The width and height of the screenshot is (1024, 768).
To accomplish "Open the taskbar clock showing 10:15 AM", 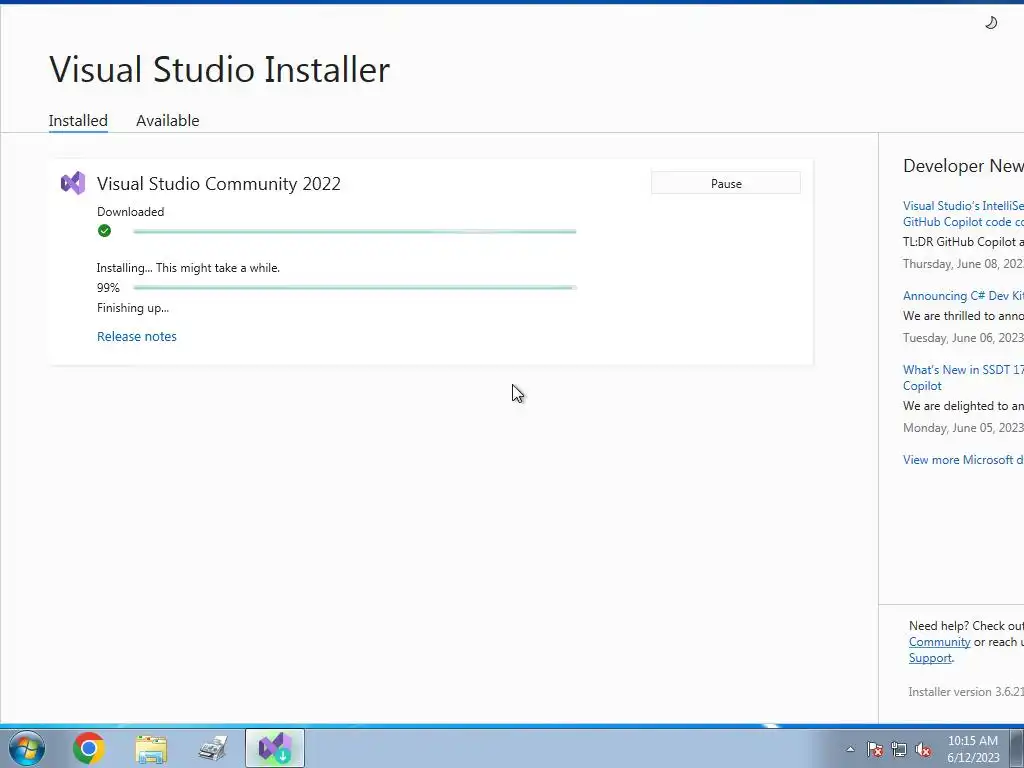I will point(973,749).
